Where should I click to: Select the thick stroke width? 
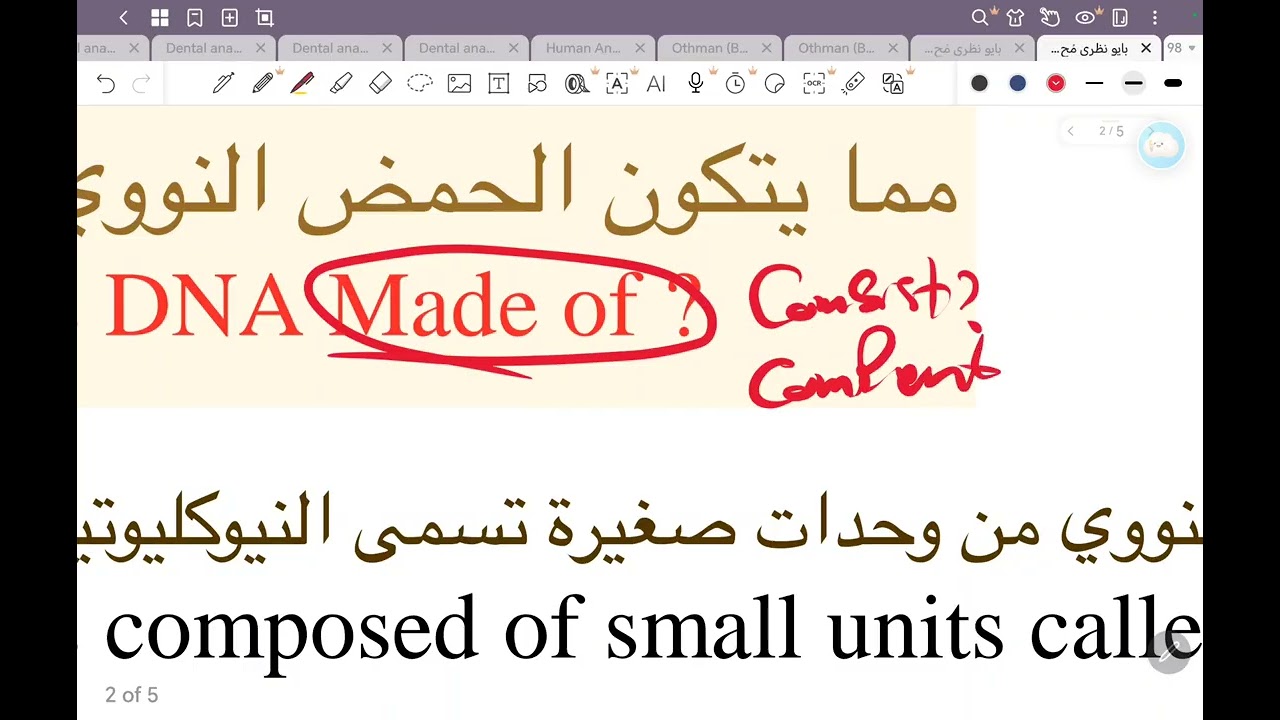[1173, 83]
